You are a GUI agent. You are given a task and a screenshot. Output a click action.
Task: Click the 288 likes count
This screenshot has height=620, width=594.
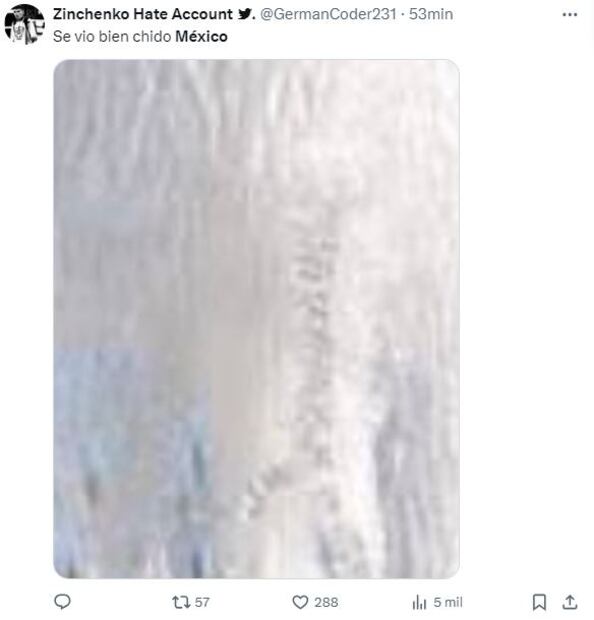tap(326, 602)
